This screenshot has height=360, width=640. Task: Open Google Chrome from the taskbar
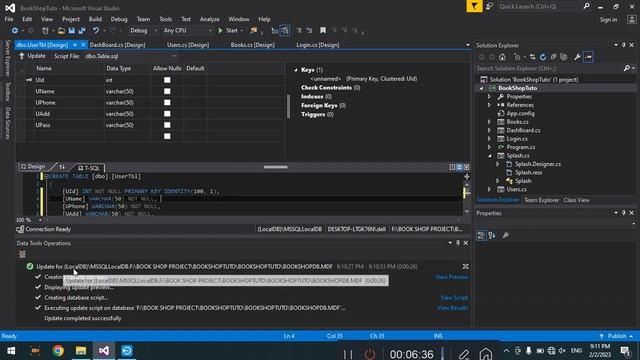tap(58, 351)
